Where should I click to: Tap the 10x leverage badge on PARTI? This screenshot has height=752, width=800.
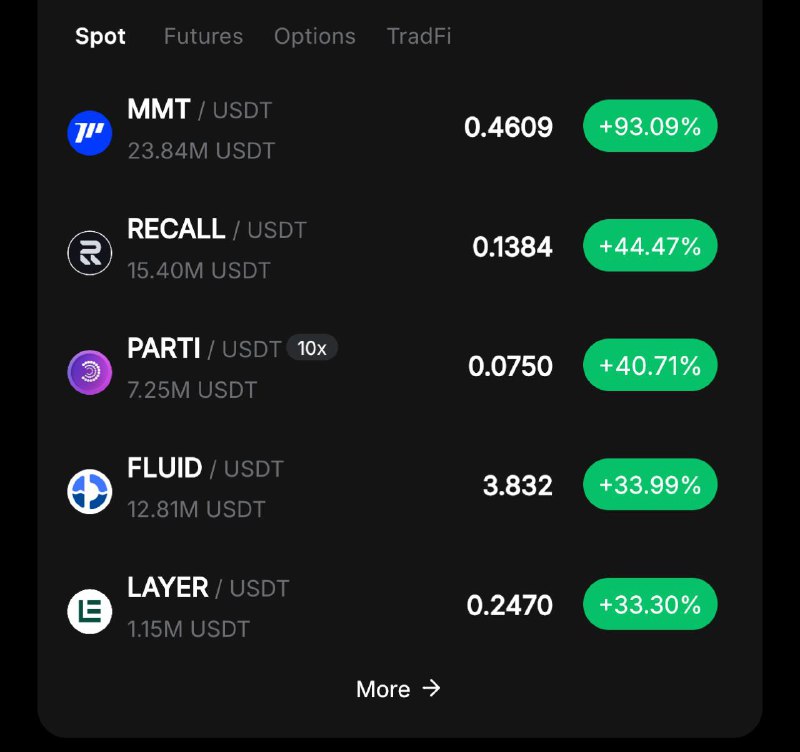coord(312,348)
